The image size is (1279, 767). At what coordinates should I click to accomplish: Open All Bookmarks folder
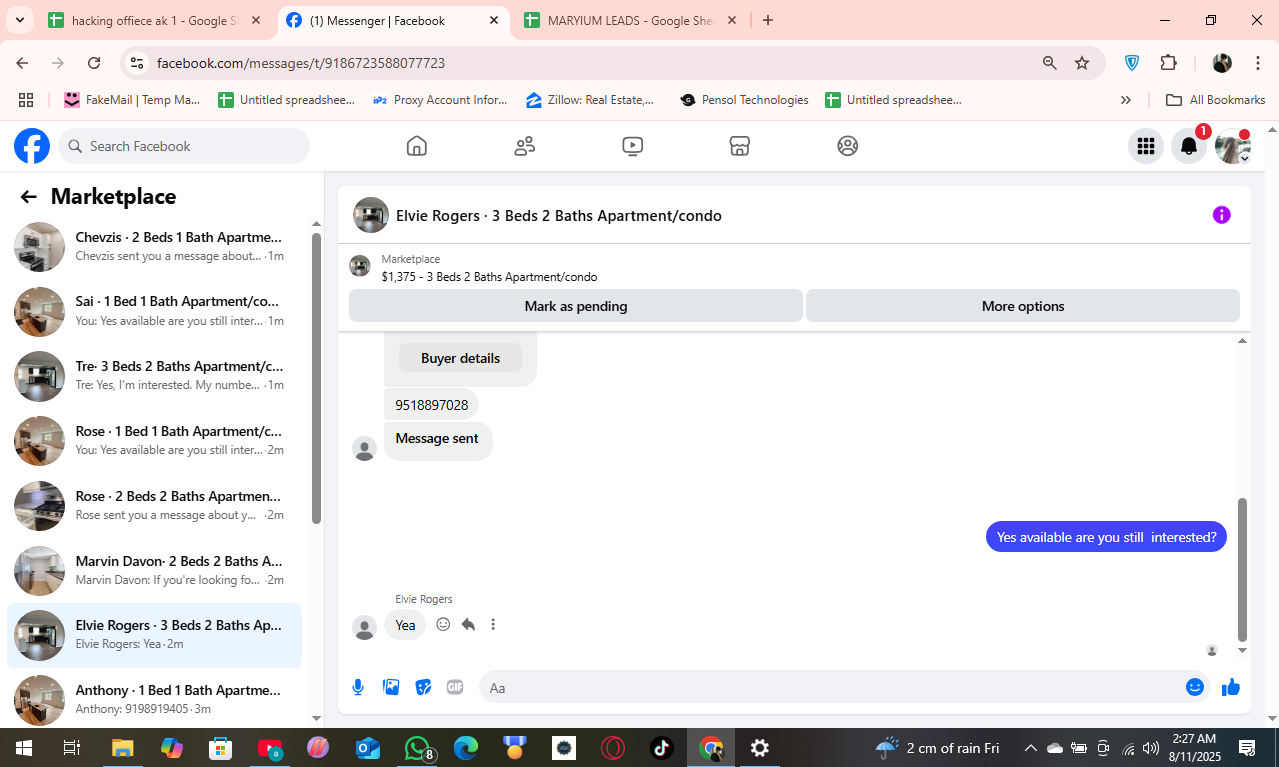coord(1216,100)
